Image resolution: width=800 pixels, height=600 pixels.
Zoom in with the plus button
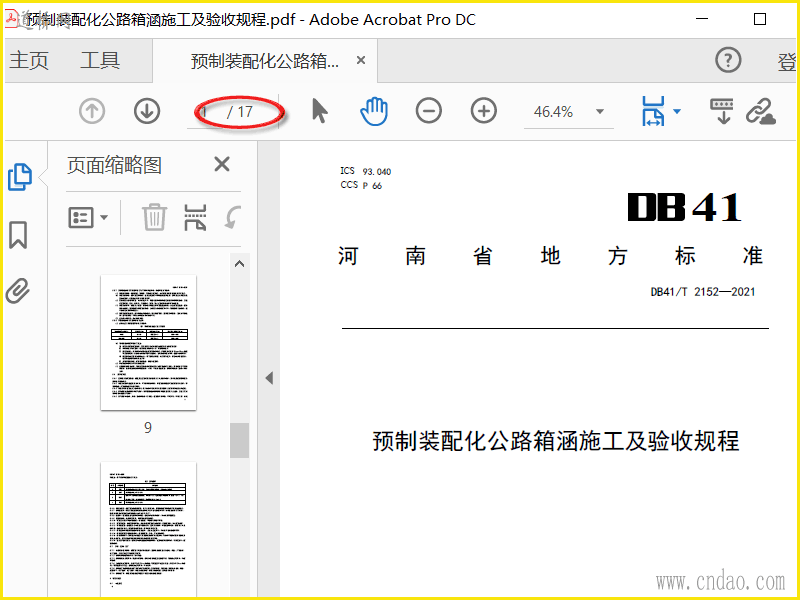(483, 111)
